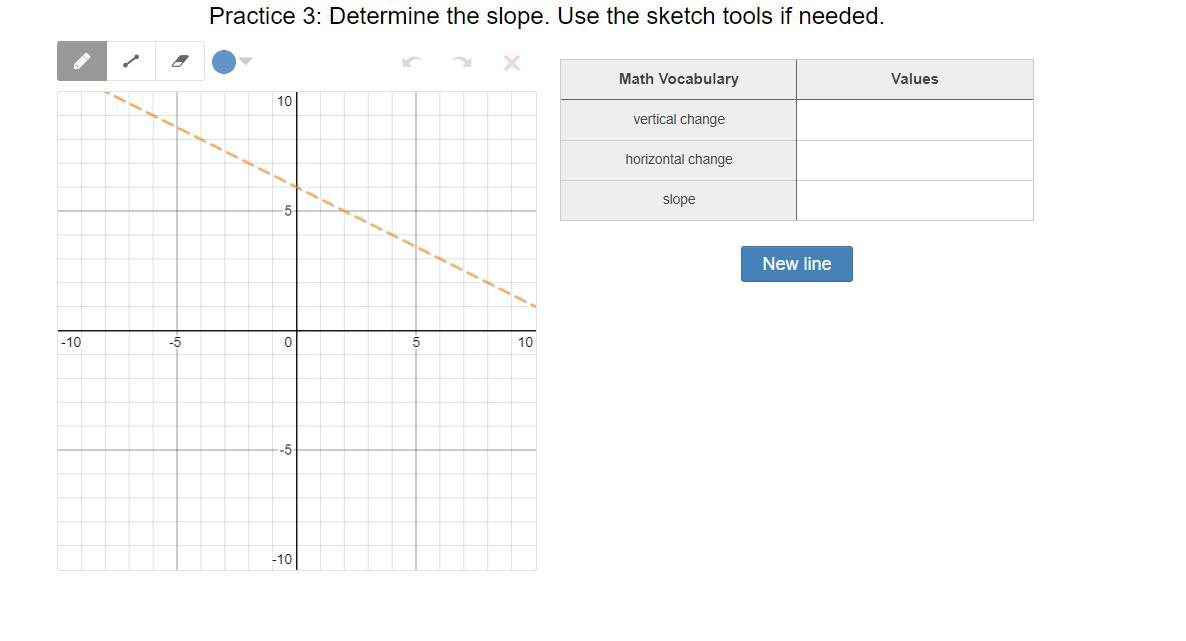Select the pencil sketch tool
Screen dimensions: 1186x641
tap(82, 61)
